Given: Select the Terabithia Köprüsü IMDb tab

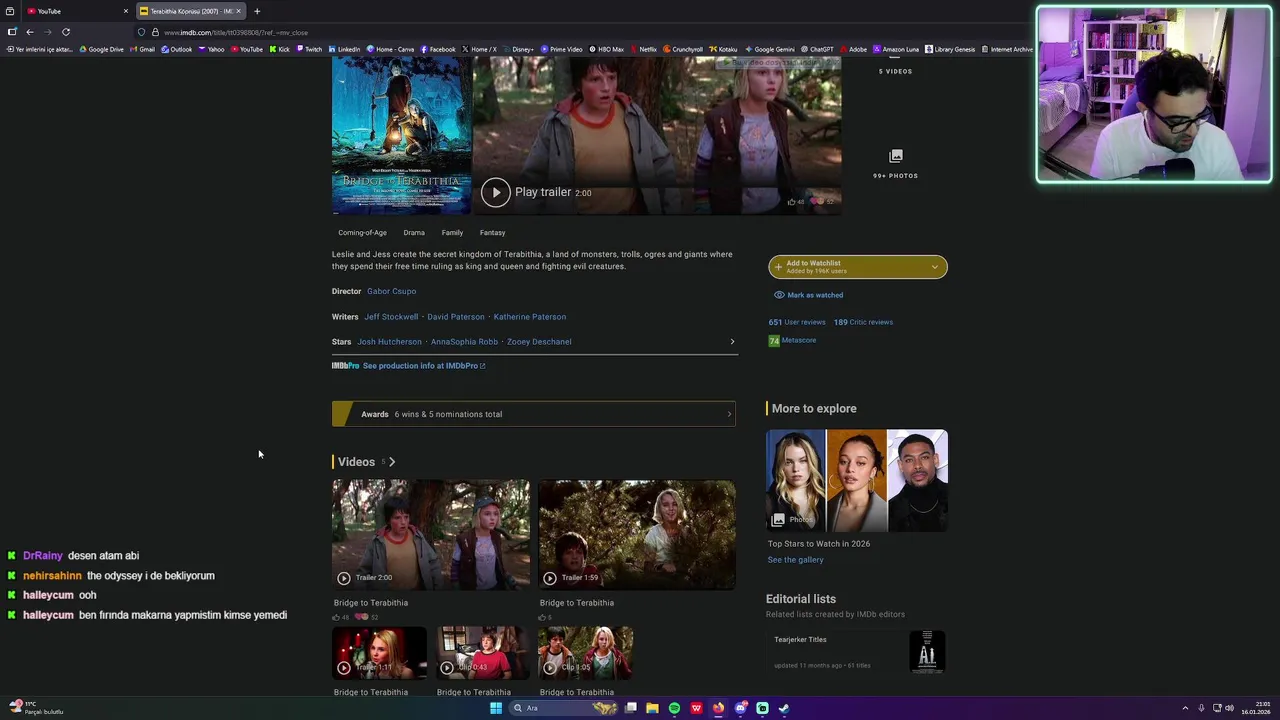Looking at the screenshot, I should (x=188, y=11).
